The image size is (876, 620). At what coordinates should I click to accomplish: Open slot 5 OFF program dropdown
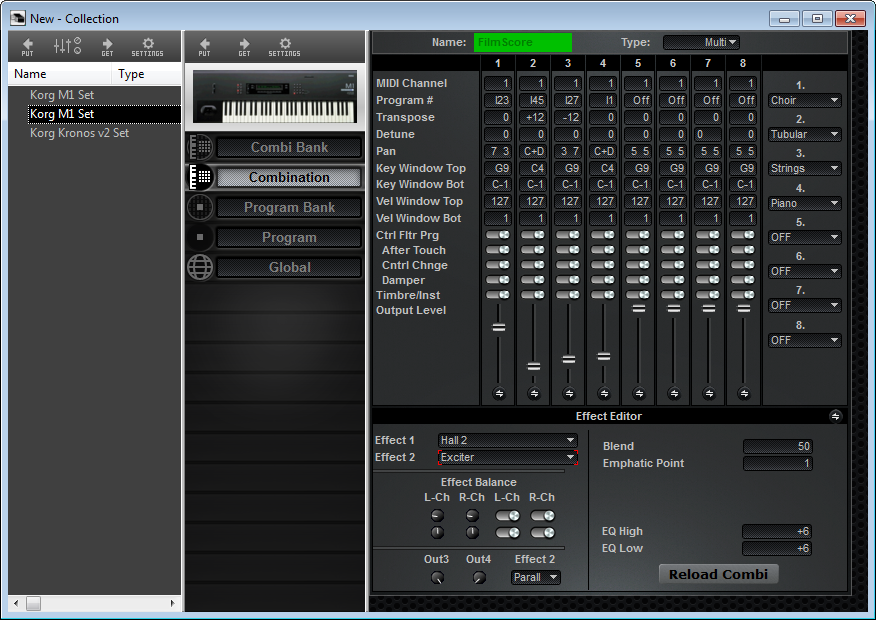point(804,237)
